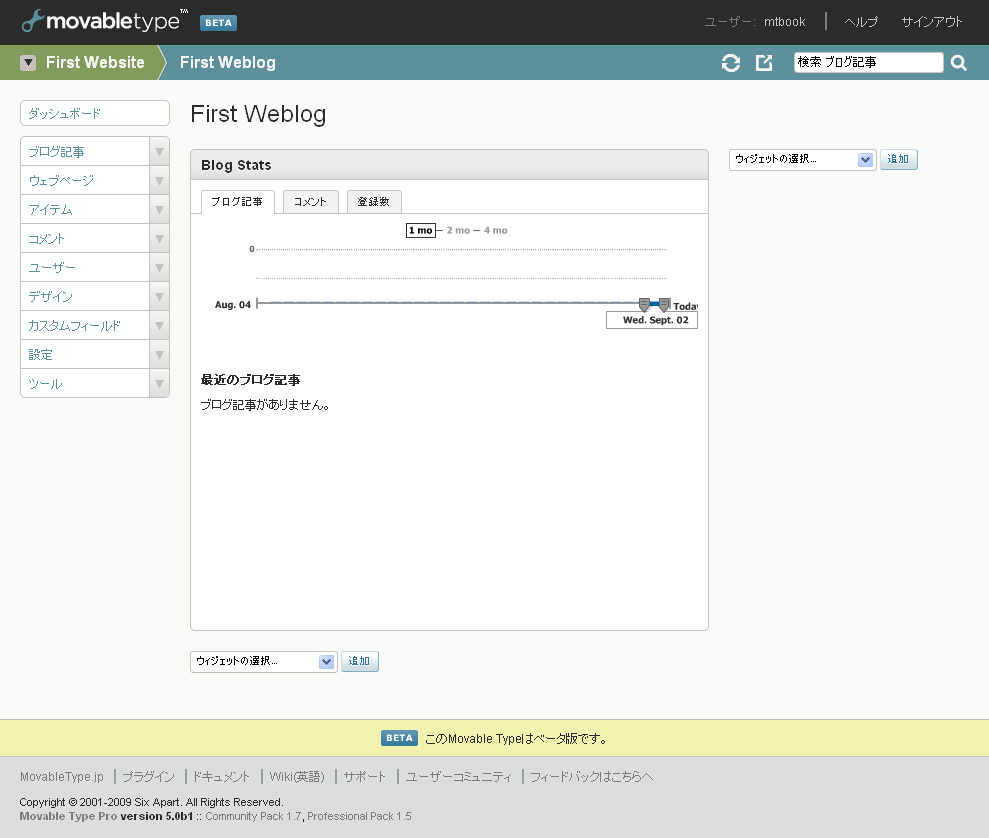Open the ダッシュボード menu item

coord(95,113)
